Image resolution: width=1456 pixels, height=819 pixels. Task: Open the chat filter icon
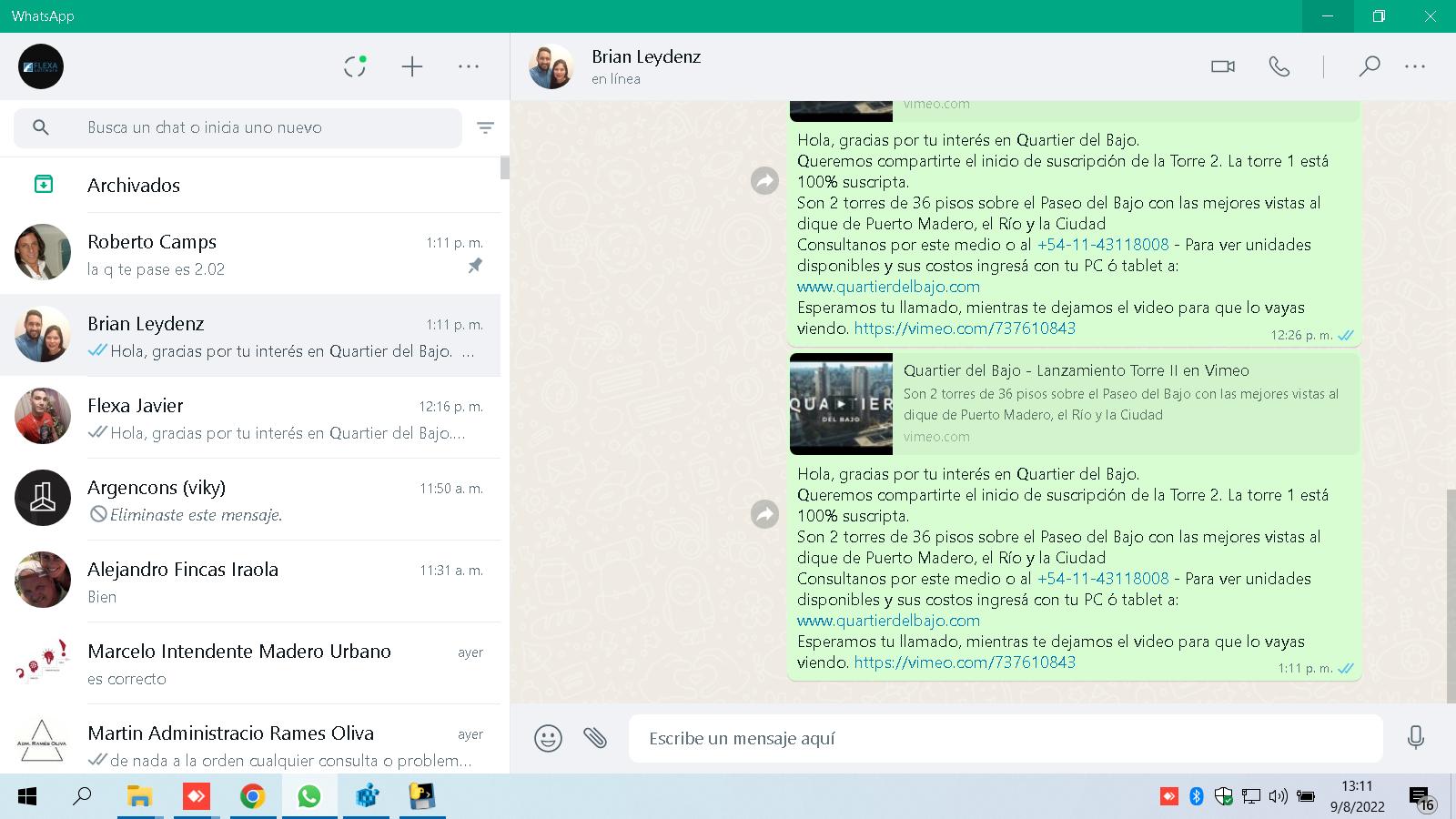[486, 127]
